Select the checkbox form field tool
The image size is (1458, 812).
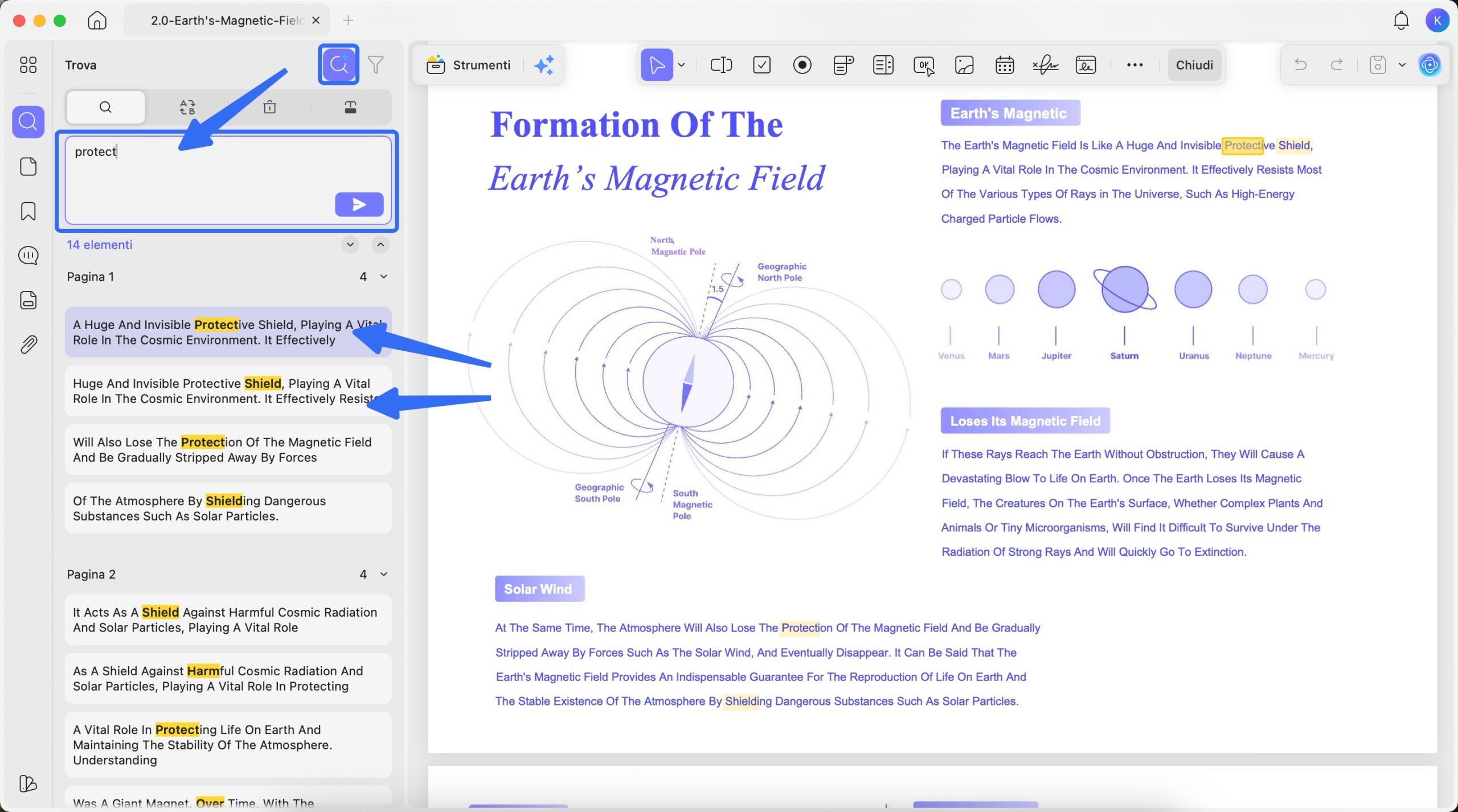pyautogui.click(x=761, y=65)
